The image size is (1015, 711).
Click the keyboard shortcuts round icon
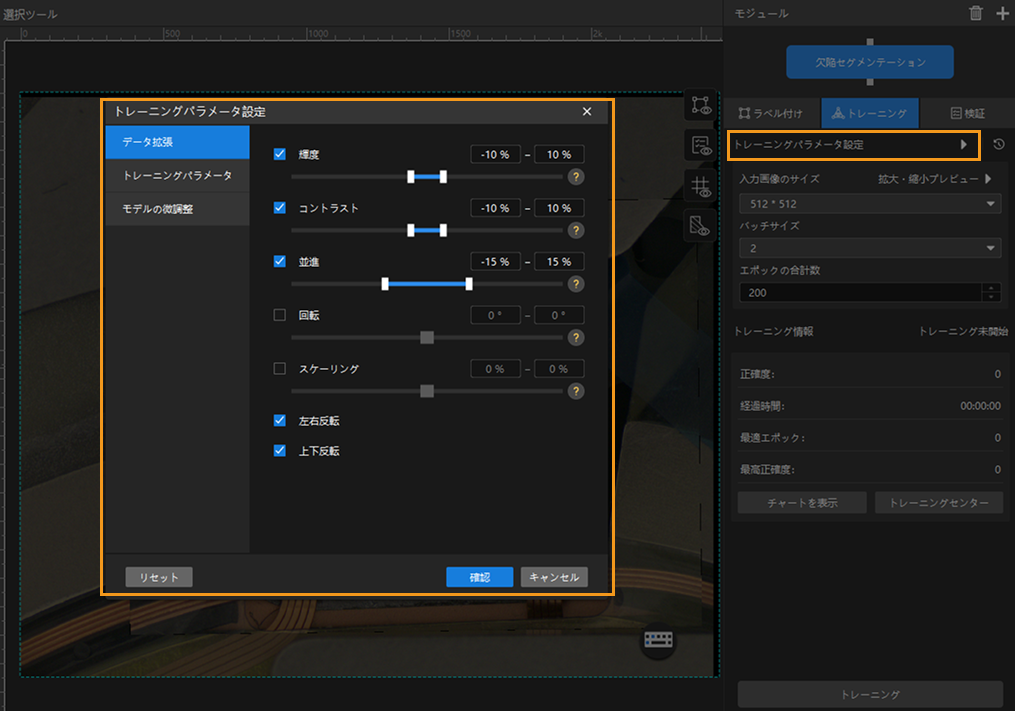[658, 640]
